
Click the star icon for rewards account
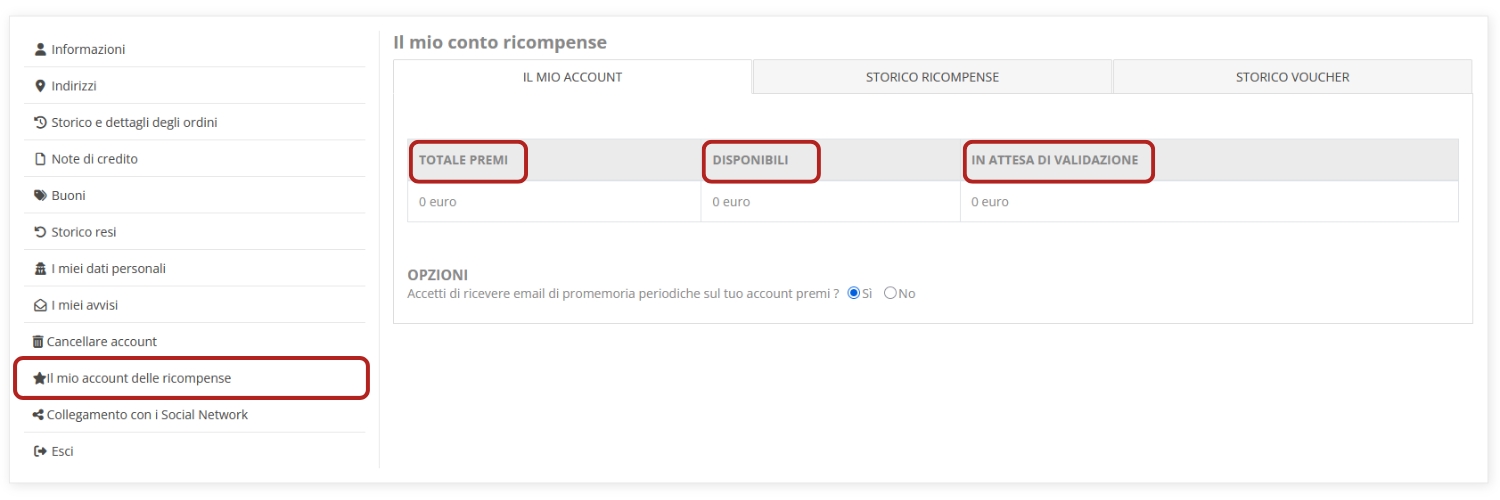(x=39, y=378)
